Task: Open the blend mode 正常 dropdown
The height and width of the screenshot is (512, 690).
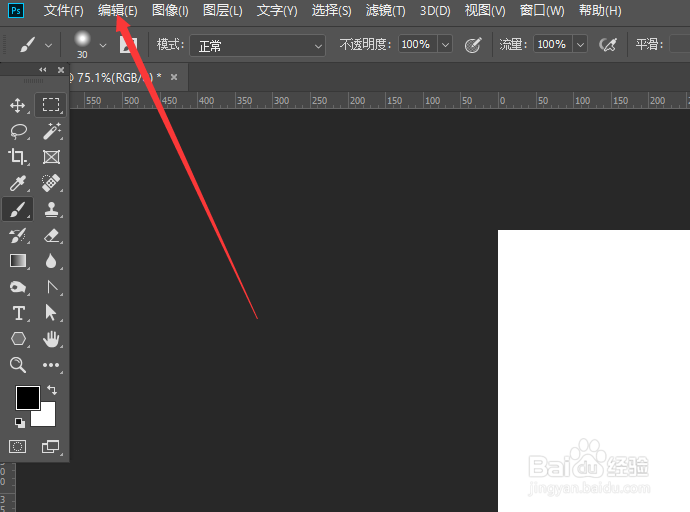Action: point(257,46)
